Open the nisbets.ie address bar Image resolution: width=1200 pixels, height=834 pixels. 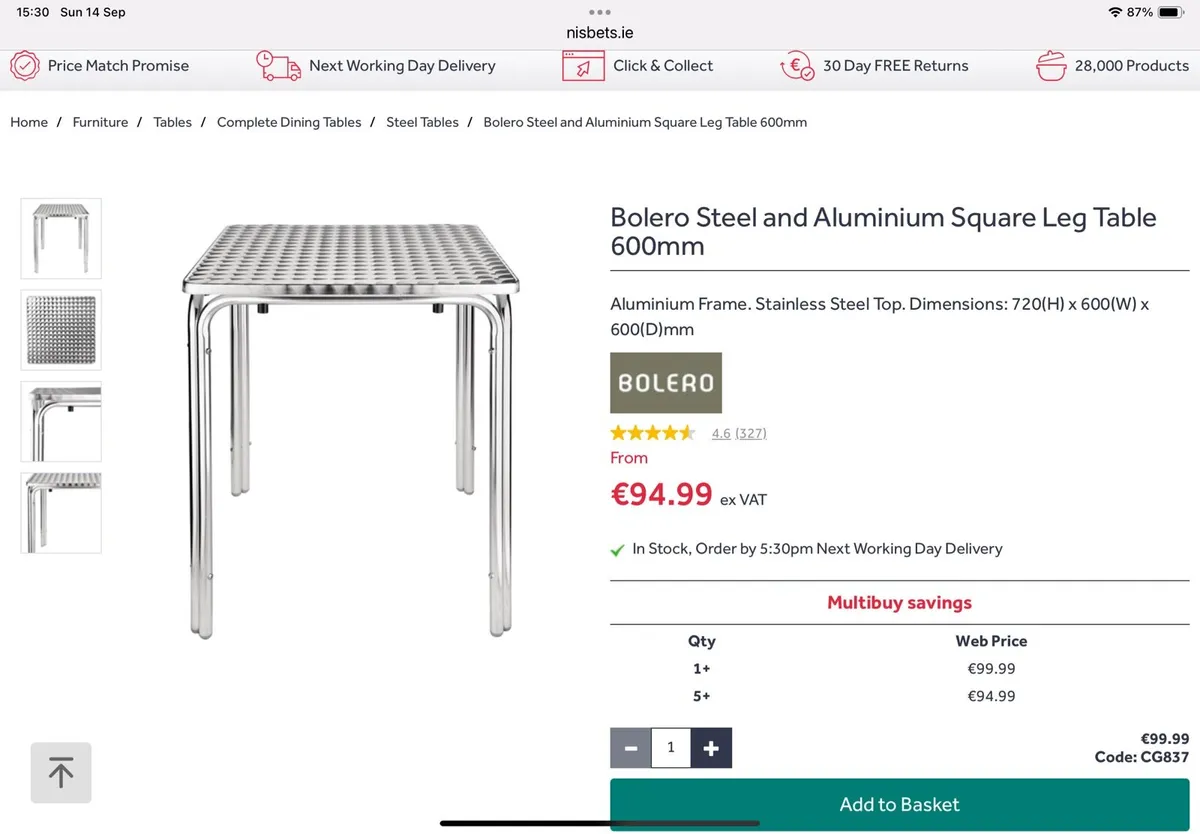[x=598, y=31]
